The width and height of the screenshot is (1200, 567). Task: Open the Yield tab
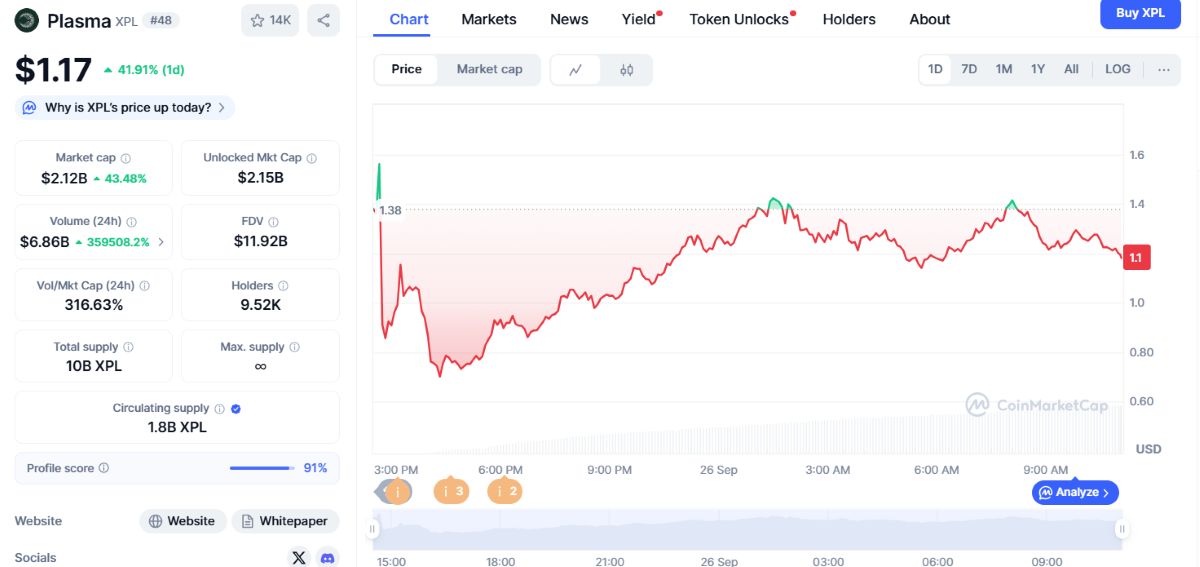tap(639, 19)
